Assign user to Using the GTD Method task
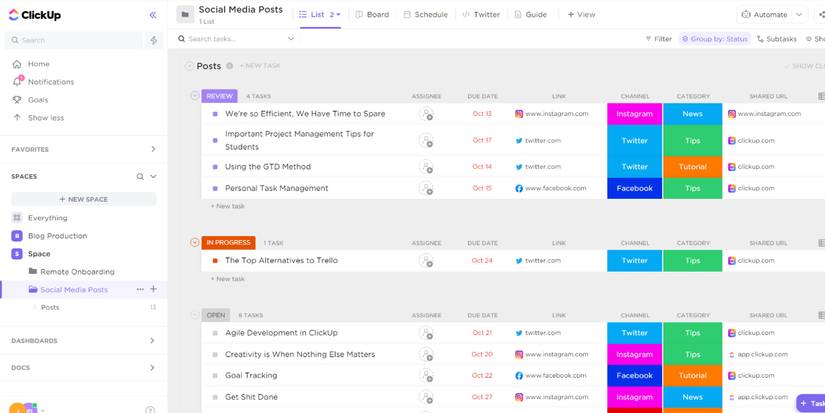825x413 pixels. (426, 167)
